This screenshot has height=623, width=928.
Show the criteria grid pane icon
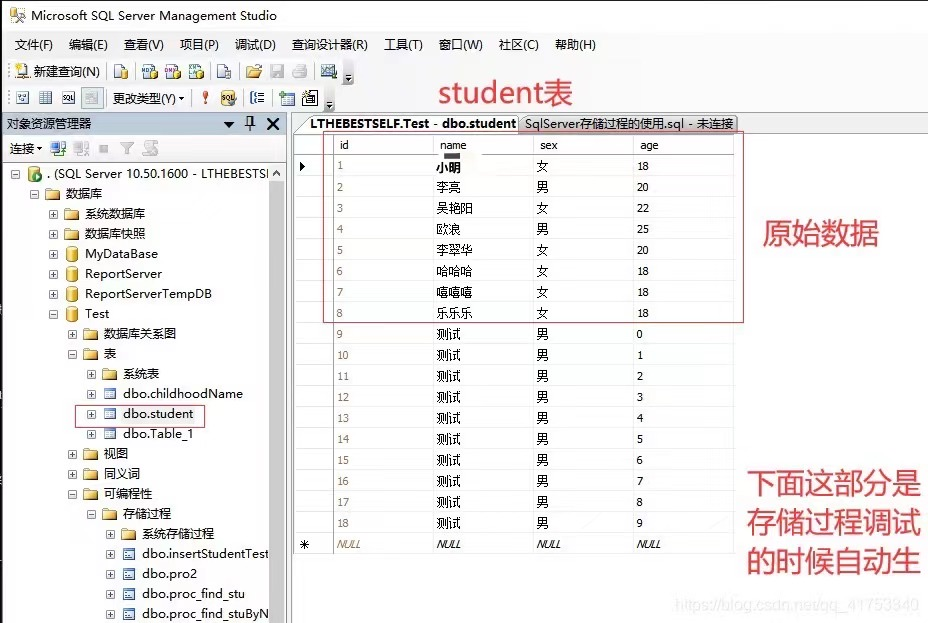(x=46, y=98)
